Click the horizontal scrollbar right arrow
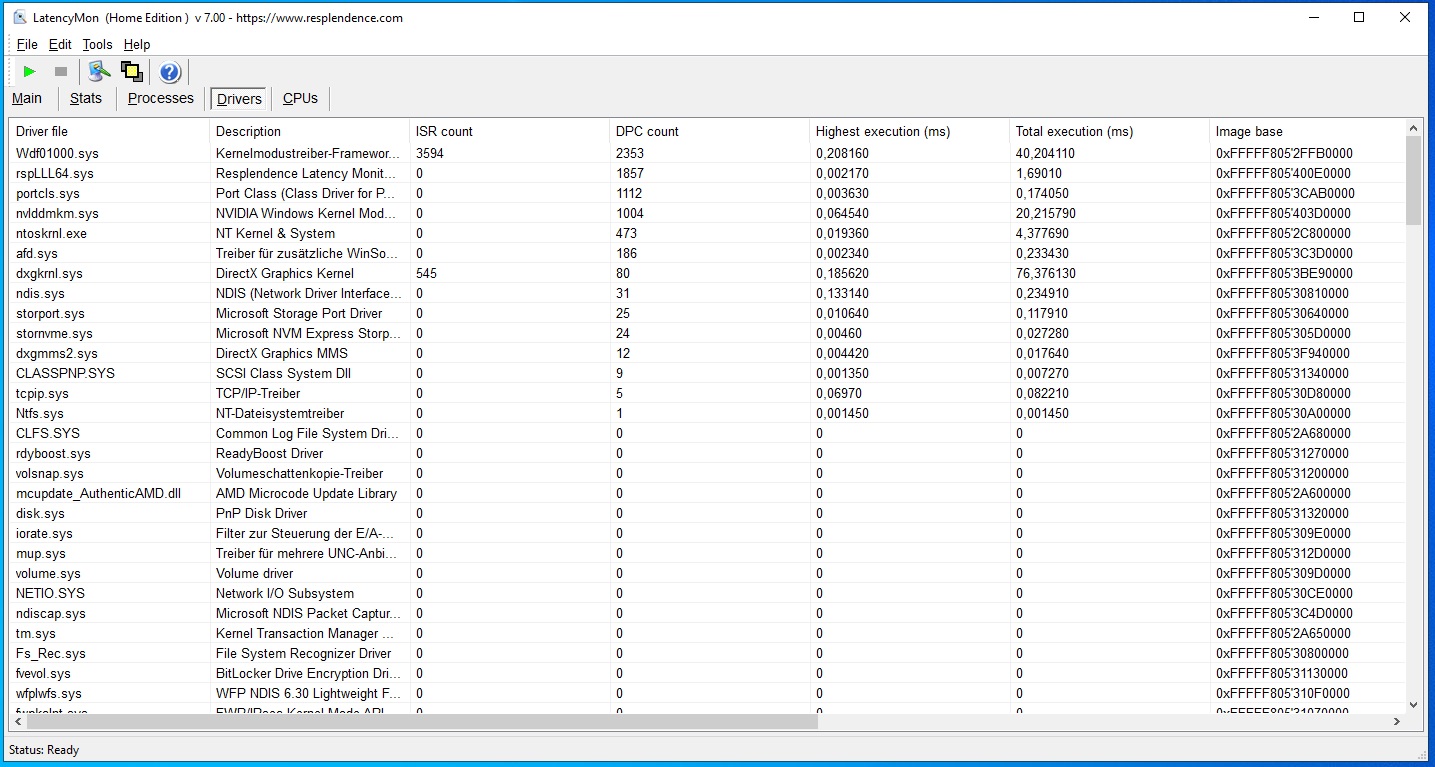The height and width of the screenshot is (767, 1435). coord(1397,721)
